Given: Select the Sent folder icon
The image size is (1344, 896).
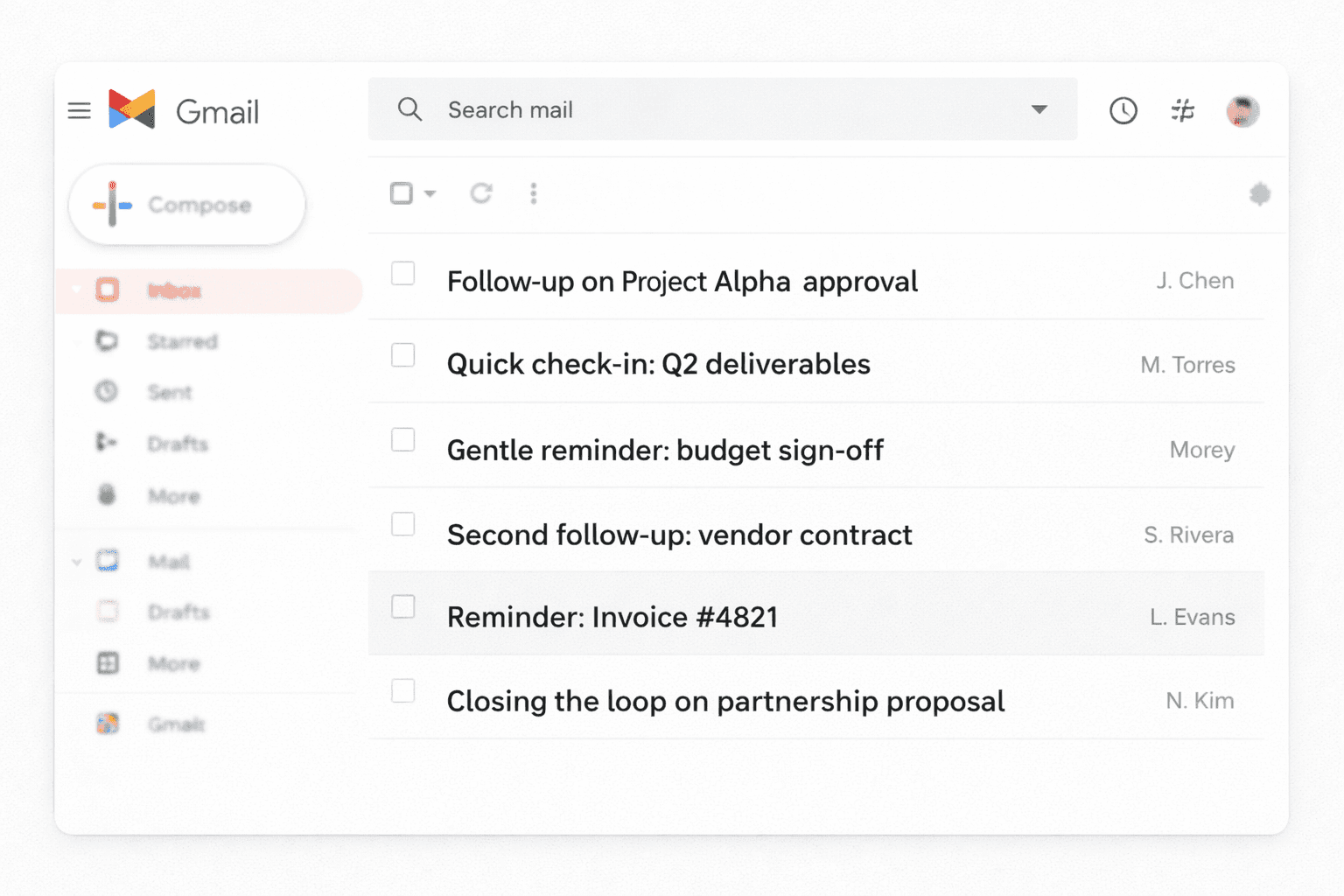Looking at the screenshot, I should coord(107,392).
